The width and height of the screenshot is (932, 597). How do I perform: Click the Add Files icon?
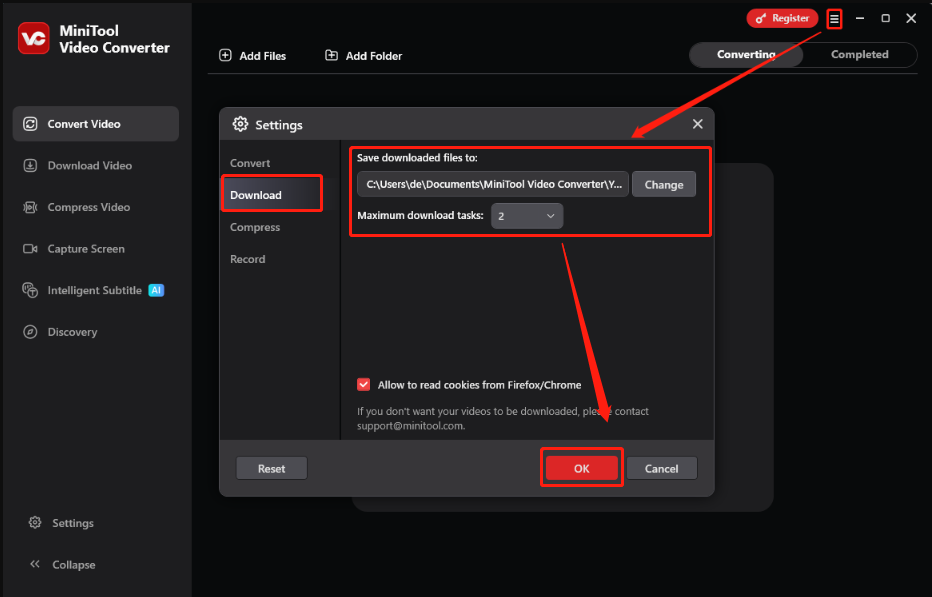[x=225, y=55]
